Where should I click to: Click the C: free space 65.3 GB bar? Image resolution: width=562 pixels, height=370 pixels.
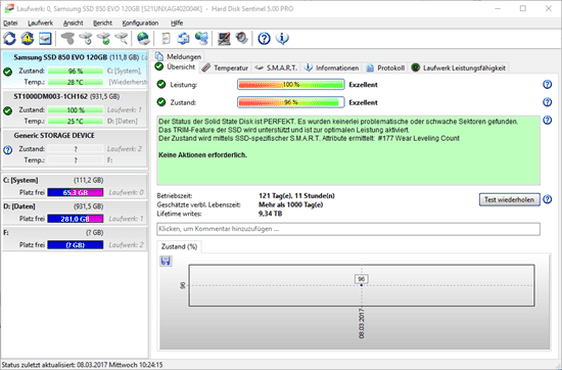(75, 193)
